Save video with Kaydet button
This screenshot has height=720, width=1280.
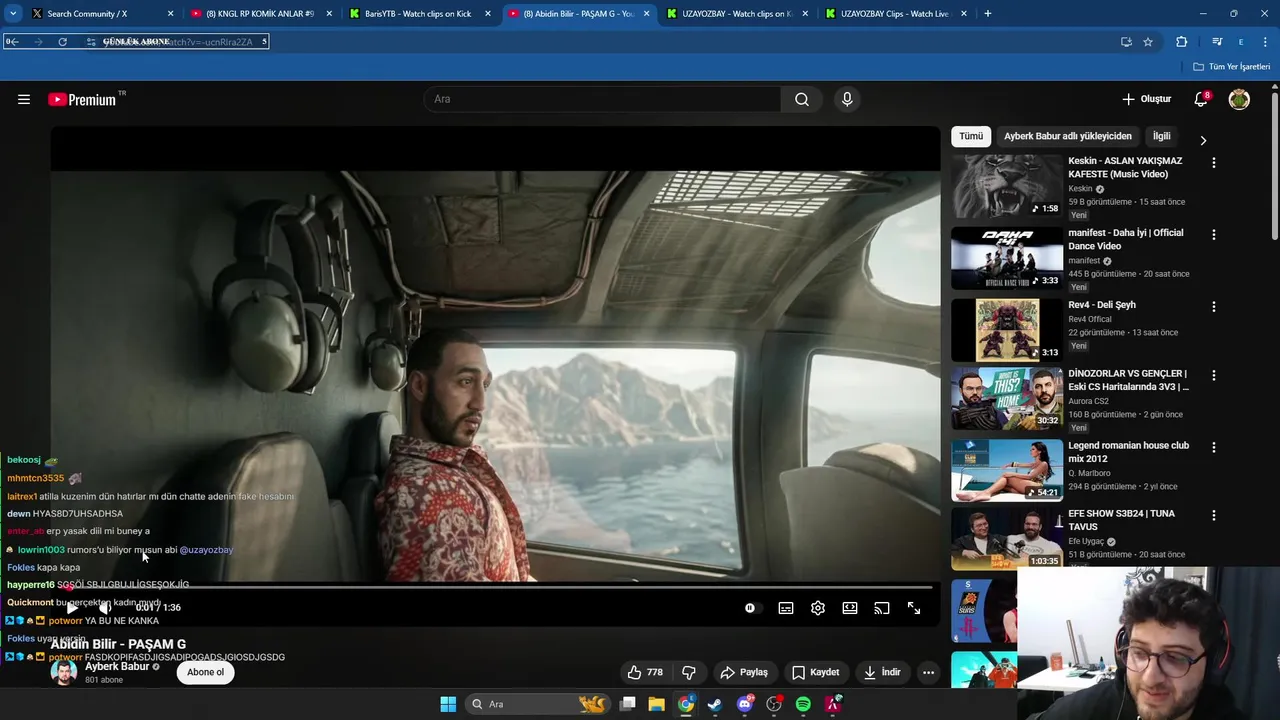pyautogui.click(x=816, y=672)
